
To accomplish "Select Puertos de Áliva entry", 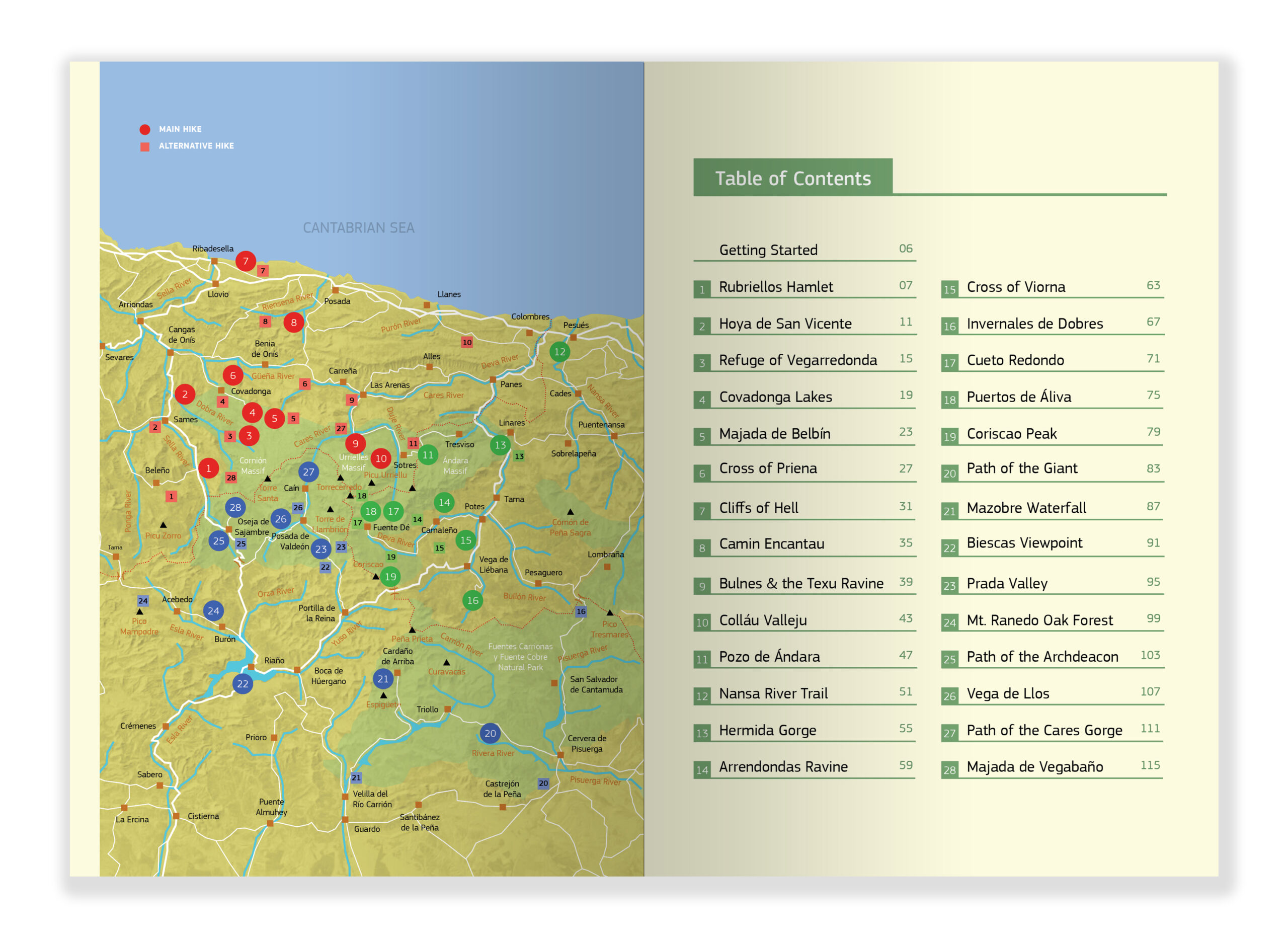I will (1053, 398).
